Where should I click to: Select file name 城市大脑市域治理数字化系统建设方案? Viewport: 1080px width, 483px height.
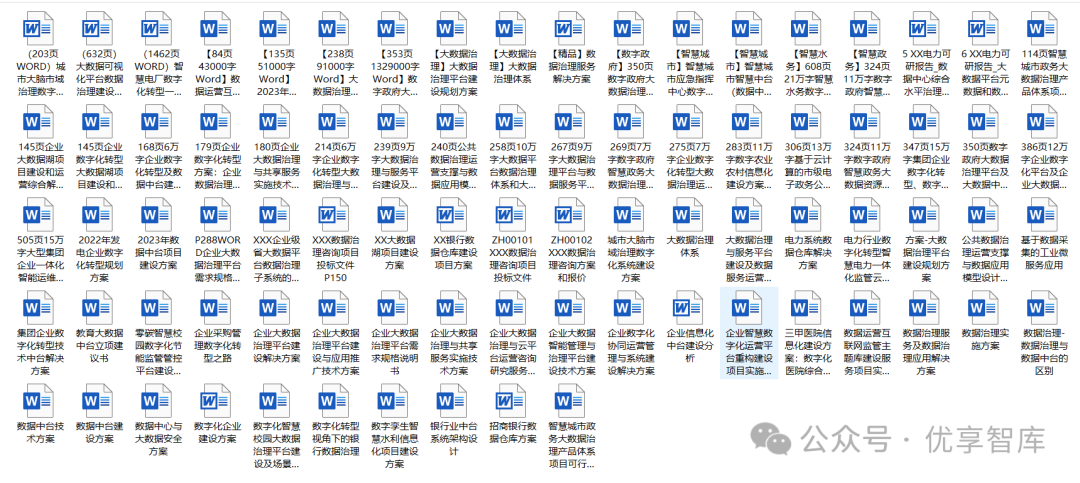coord(630,259)
